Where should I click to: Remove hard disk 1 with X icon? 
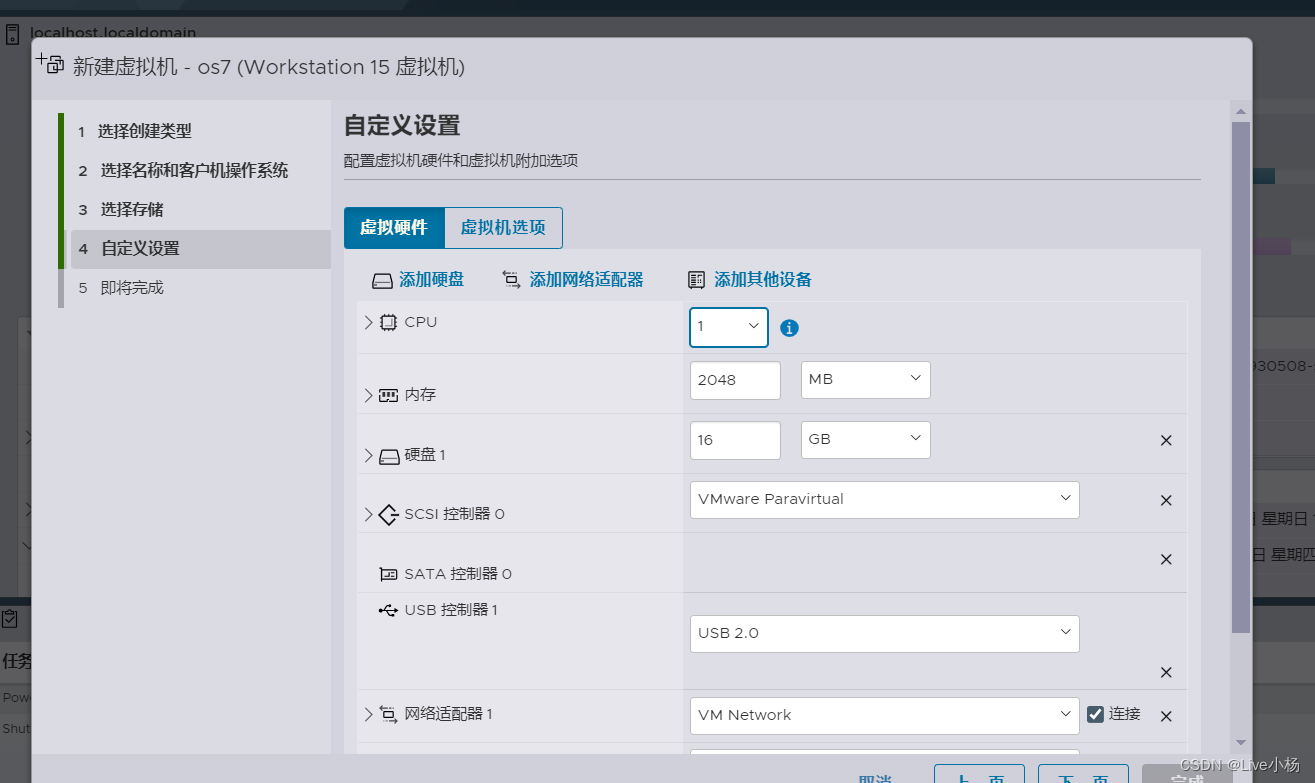tap(1166, 440)
